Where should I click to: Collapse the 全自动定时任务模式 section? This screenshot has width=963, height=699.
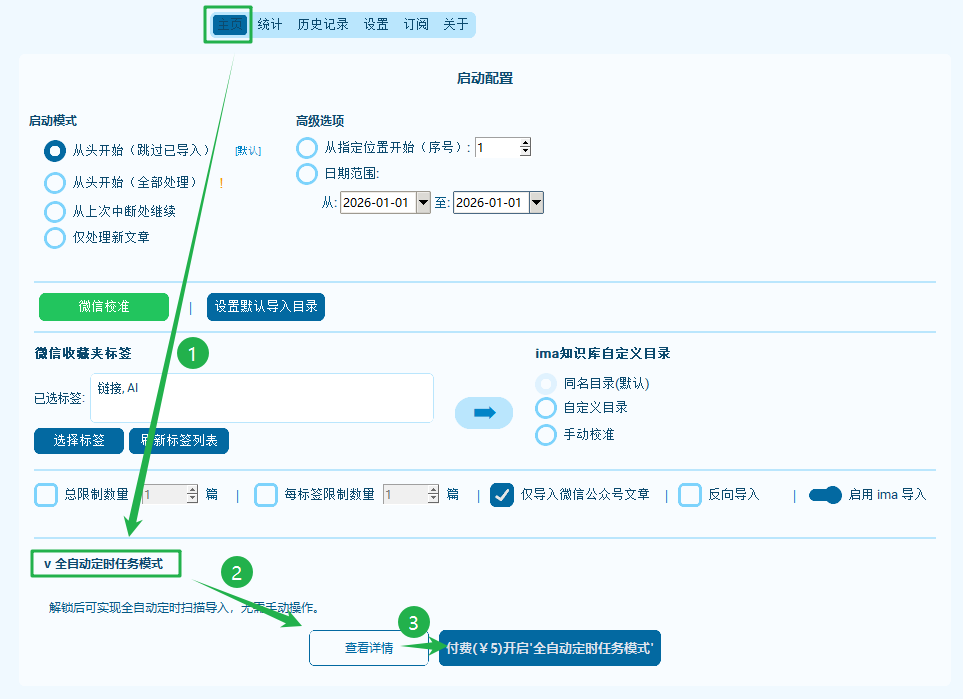click(x=106, y=564)
